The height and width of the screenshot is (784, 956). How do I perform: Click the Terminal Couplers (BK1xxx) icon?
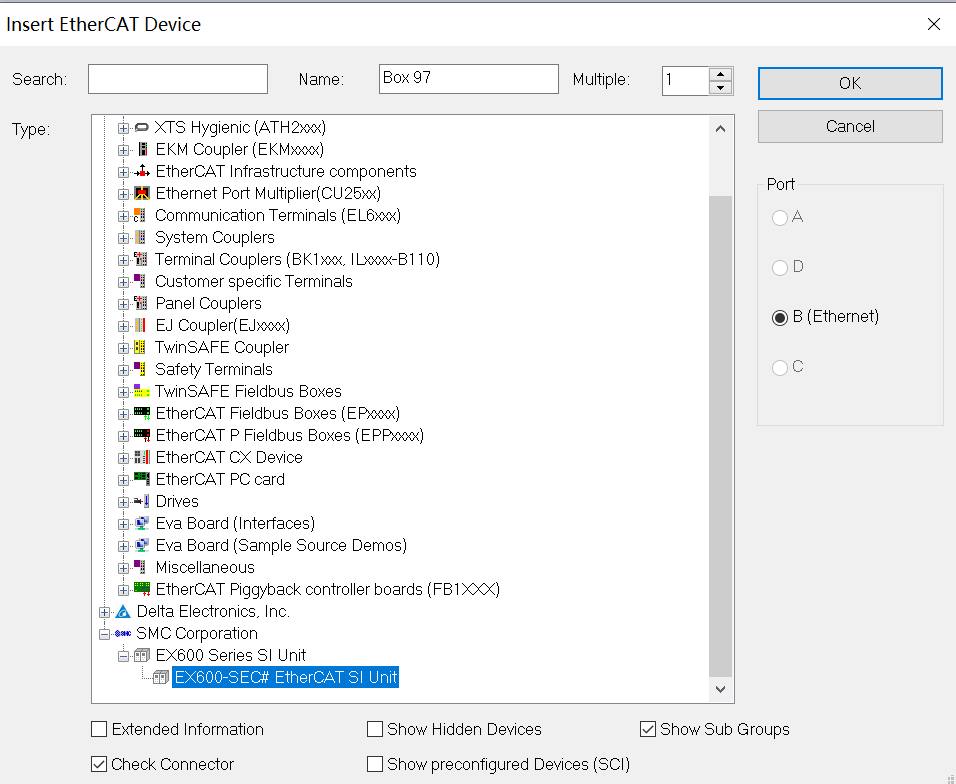coord(141,259)
